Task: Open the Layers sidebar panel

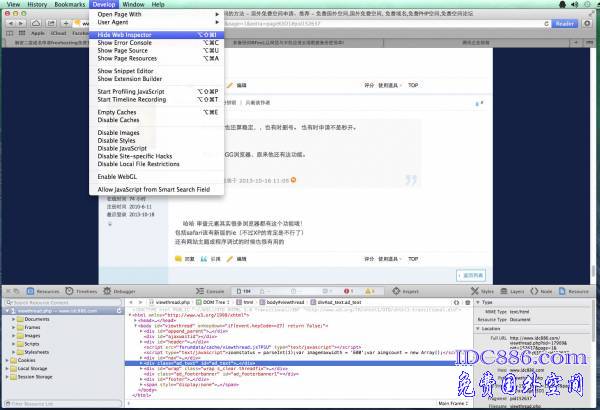Action: tap(513, 291)
